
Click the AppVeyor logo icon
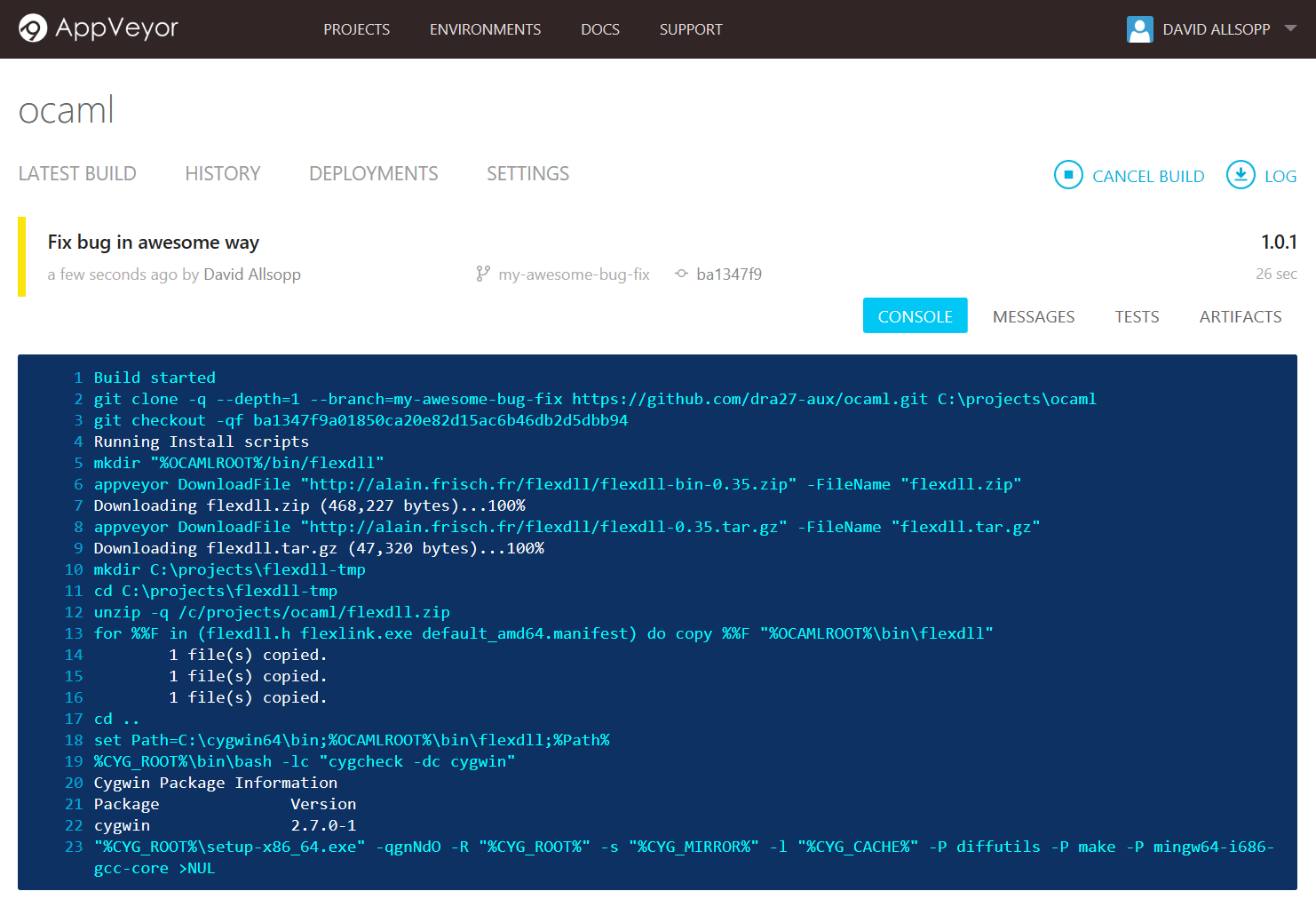point(33,28)
